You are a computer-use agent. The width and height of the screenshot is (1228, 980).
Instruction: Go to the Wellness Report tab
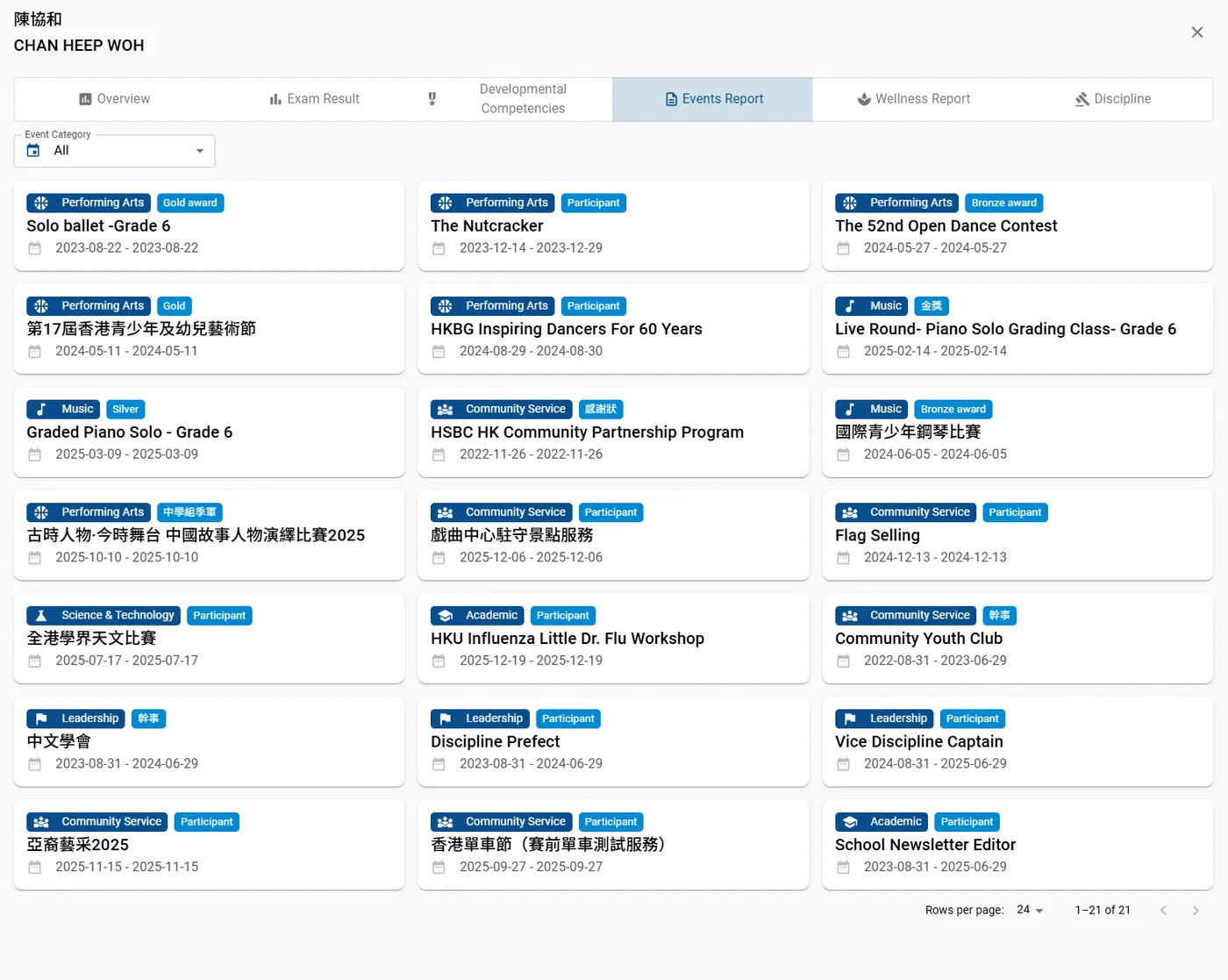pyautogui.click(x=913, y=99)
